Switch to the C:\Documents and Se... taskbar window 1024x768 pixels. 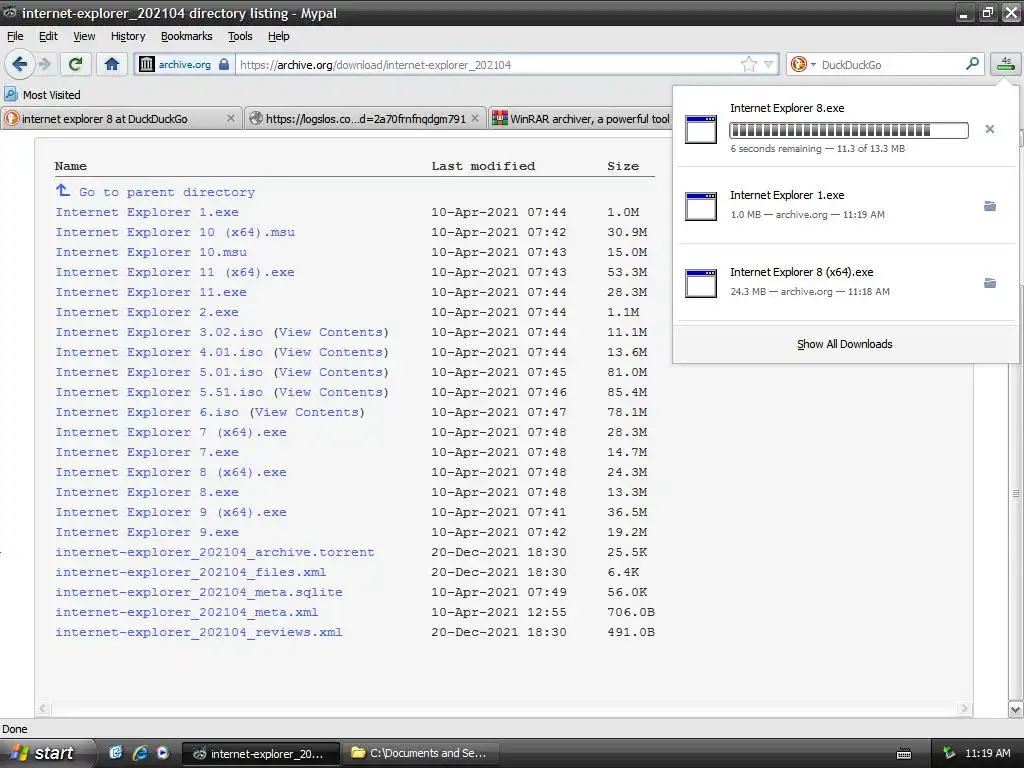[421, 754]
